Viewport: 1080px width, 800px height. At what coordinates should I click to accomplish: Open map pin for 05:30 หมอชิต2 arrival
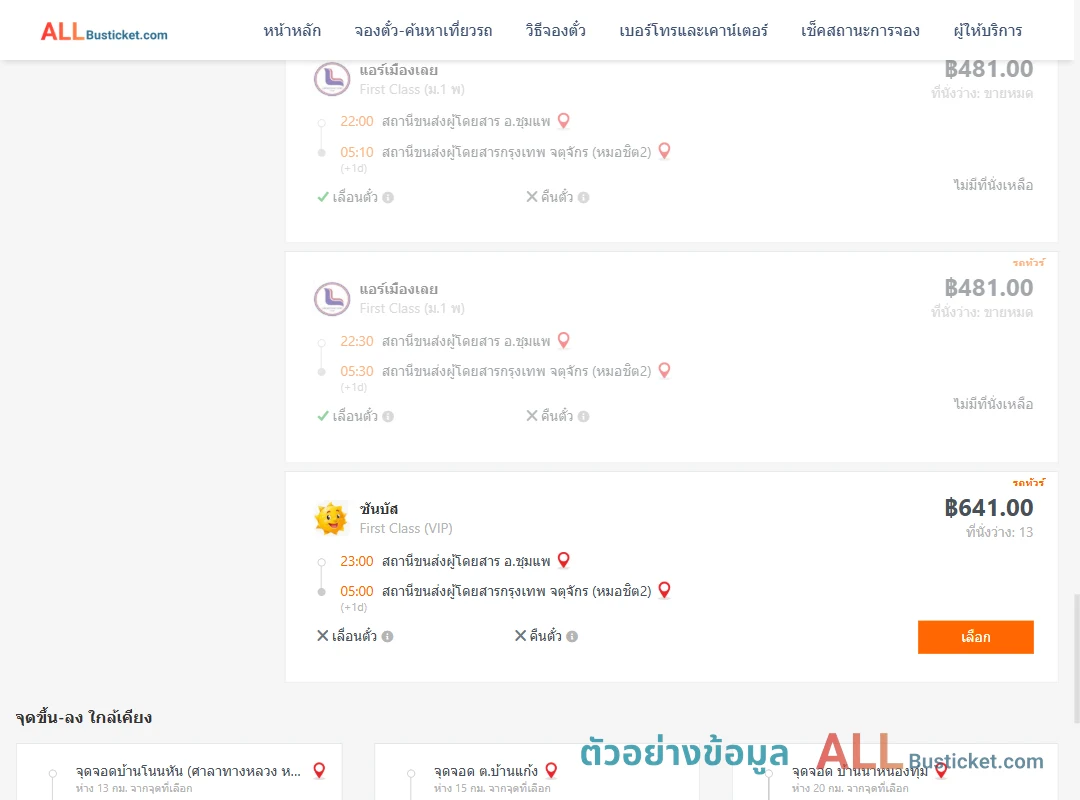point(664,370)
